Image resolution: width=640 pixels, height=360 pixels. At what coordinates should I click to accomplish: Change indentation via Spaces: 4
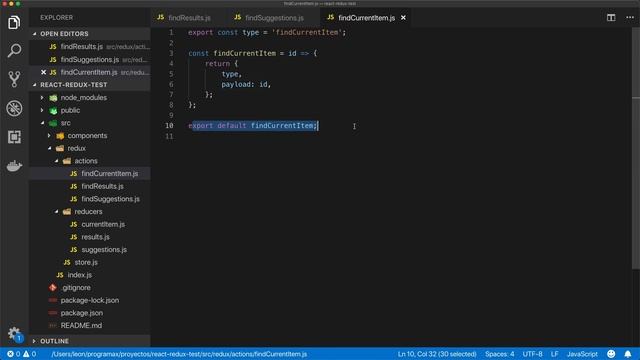tap(500, 354)
